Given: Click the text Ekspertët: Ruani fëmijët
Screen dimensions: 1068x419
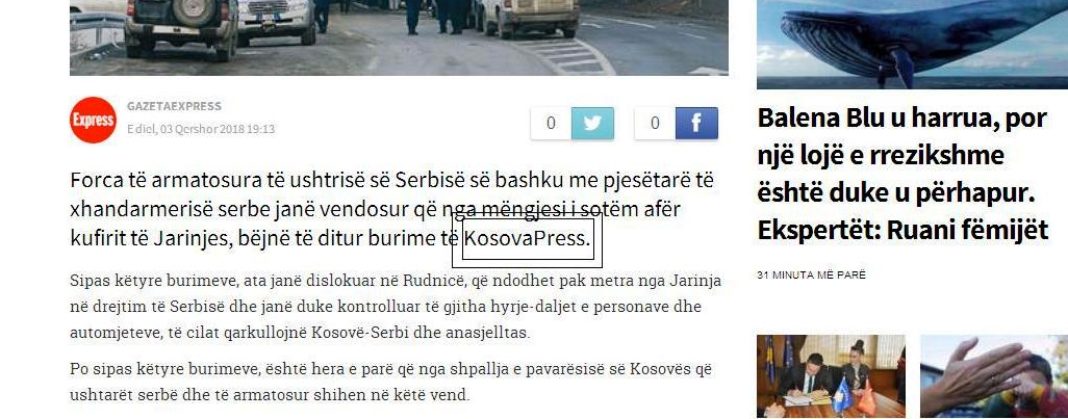Looking at the screenshot, I should point(902,230).
